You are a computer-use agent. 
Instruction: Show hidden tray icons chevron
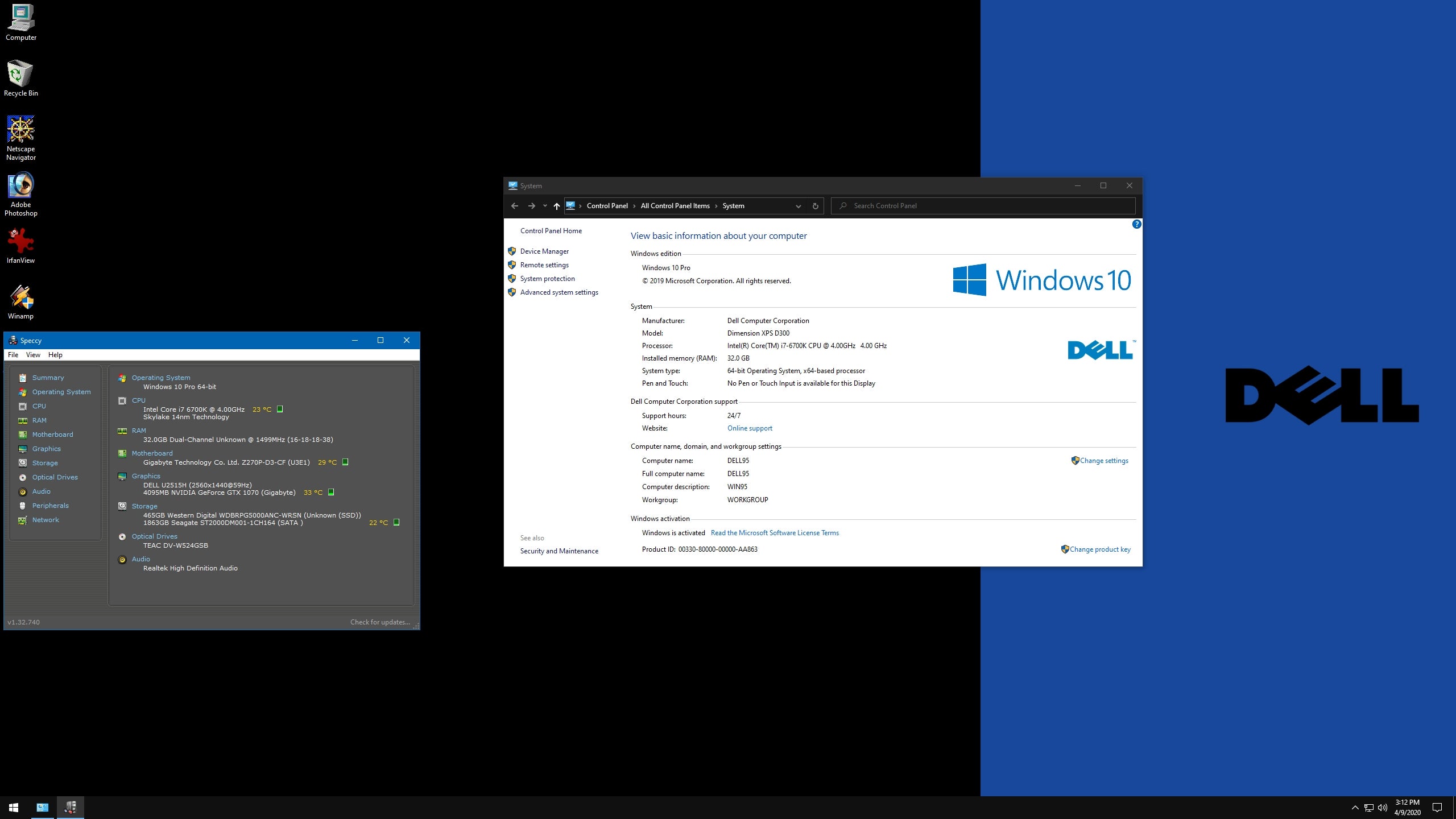pos(1355,808)
